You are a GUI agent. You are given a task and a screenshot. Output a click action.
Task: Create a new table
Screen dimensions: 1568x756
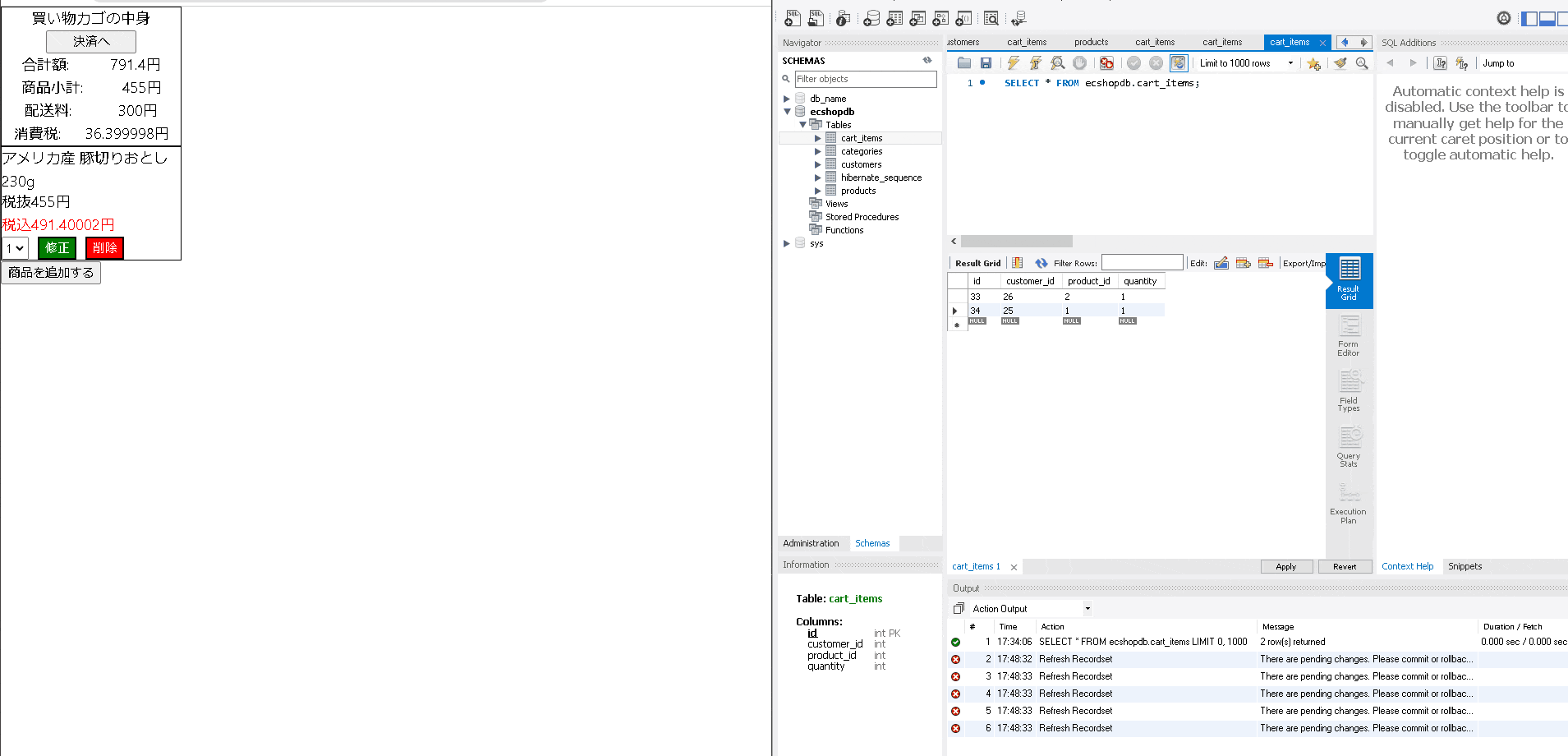(894, 18)
